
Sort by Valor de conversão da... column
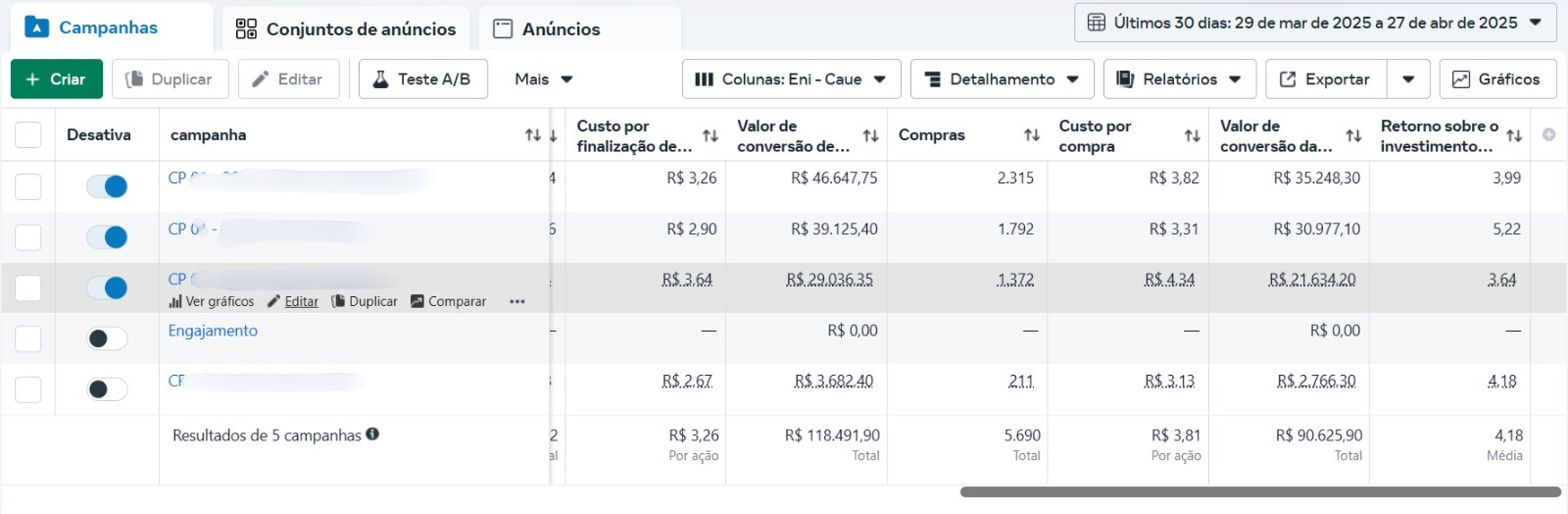click(1353, 135)
